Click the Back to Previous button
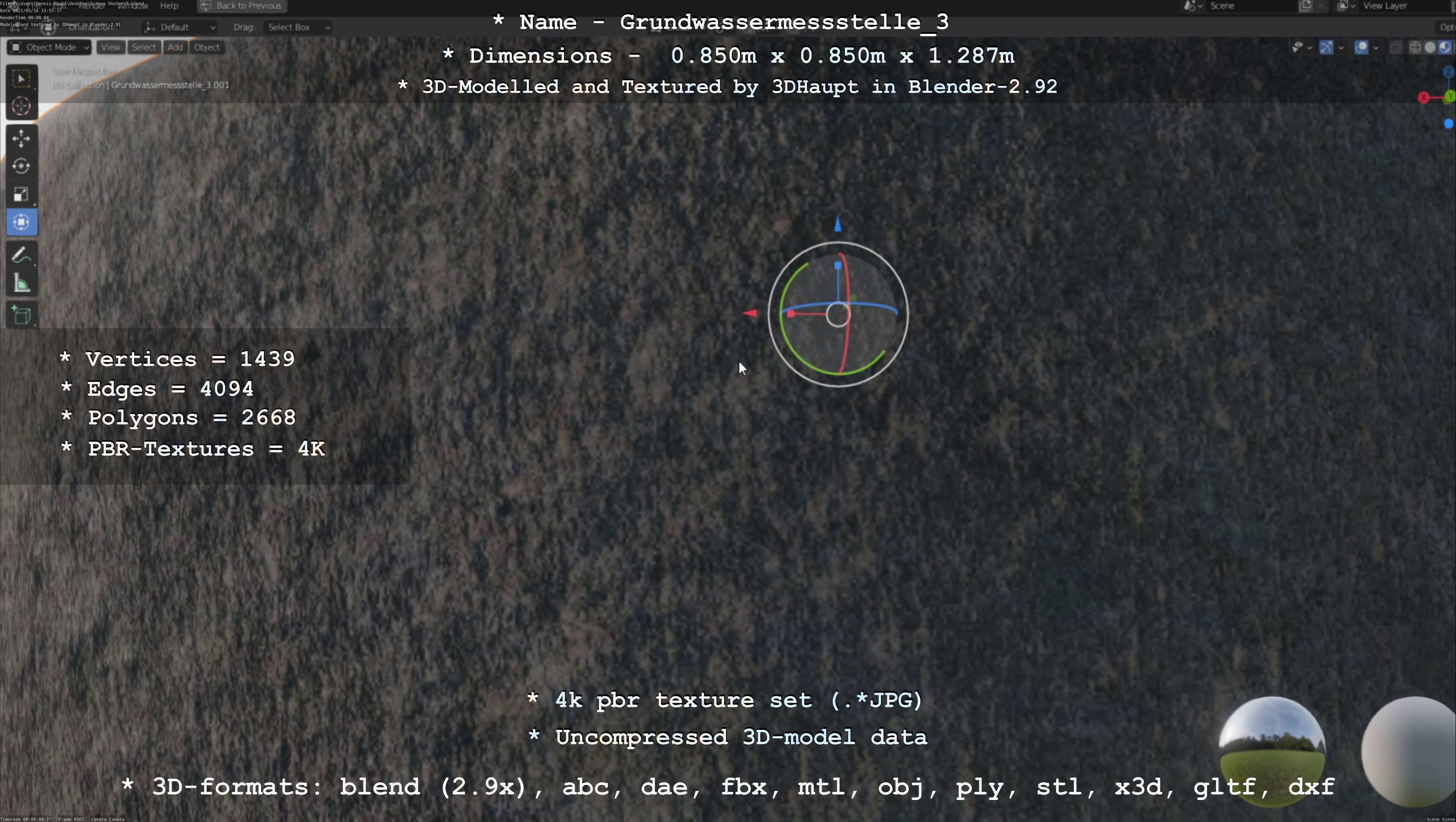 coord(242,6)
